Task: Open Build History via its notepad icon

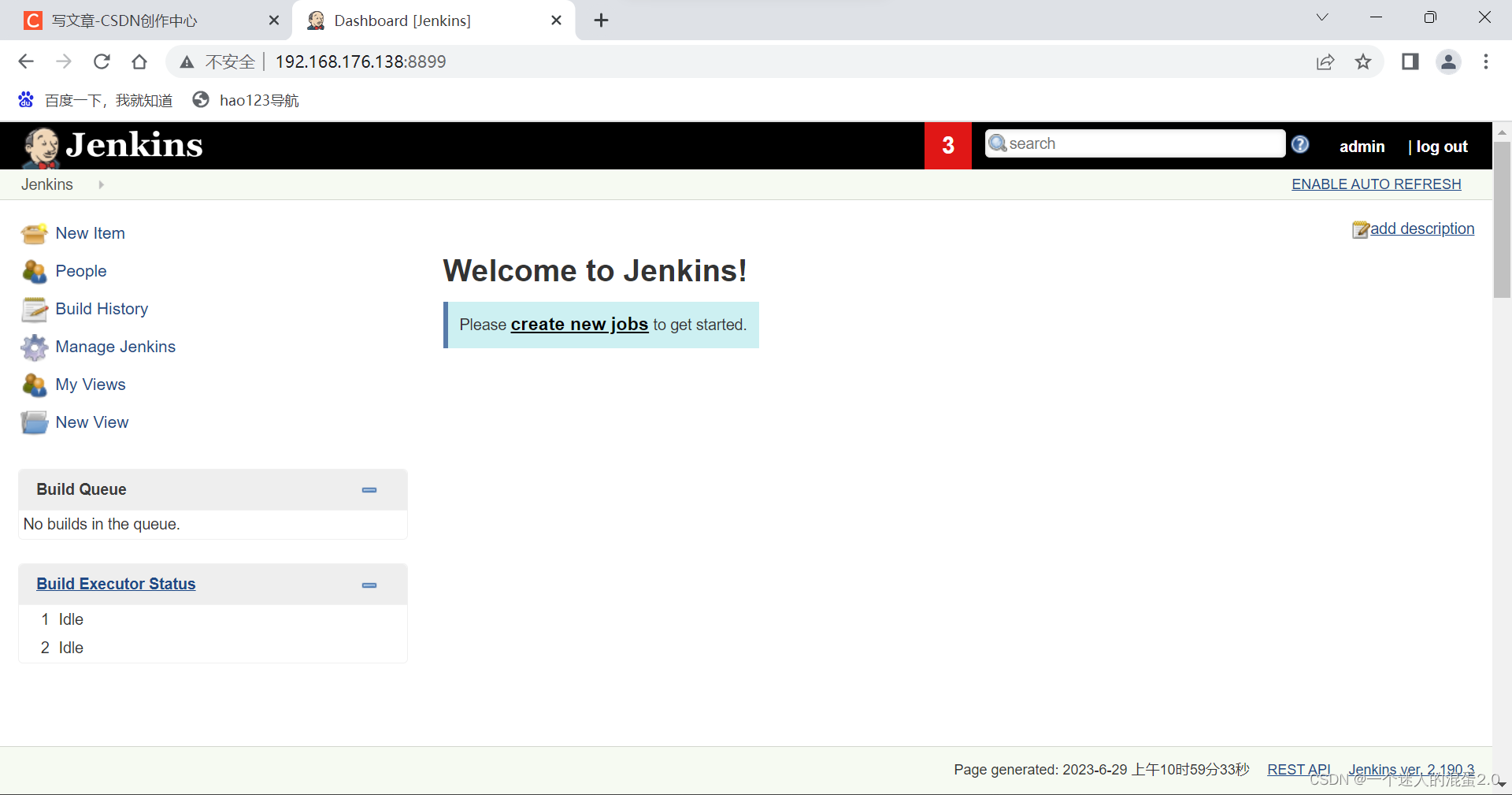Action: click(35, 309)
